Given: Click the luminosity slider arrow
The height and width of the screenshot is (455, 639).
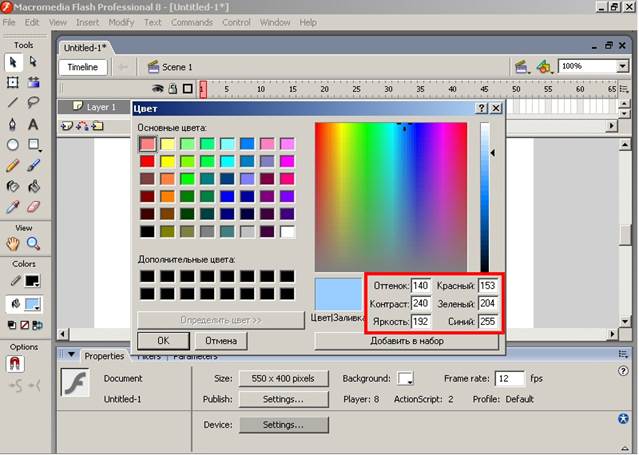Looking at the screenshot, I should tap(493, 153).
